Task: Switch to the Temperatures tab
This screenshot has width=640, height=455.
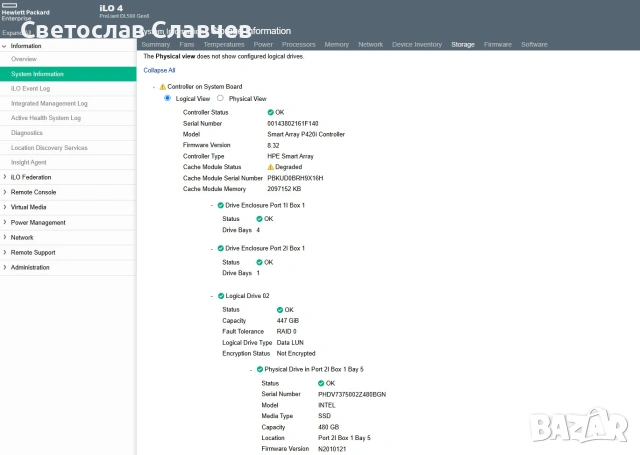Action: (x=224, y=44)
